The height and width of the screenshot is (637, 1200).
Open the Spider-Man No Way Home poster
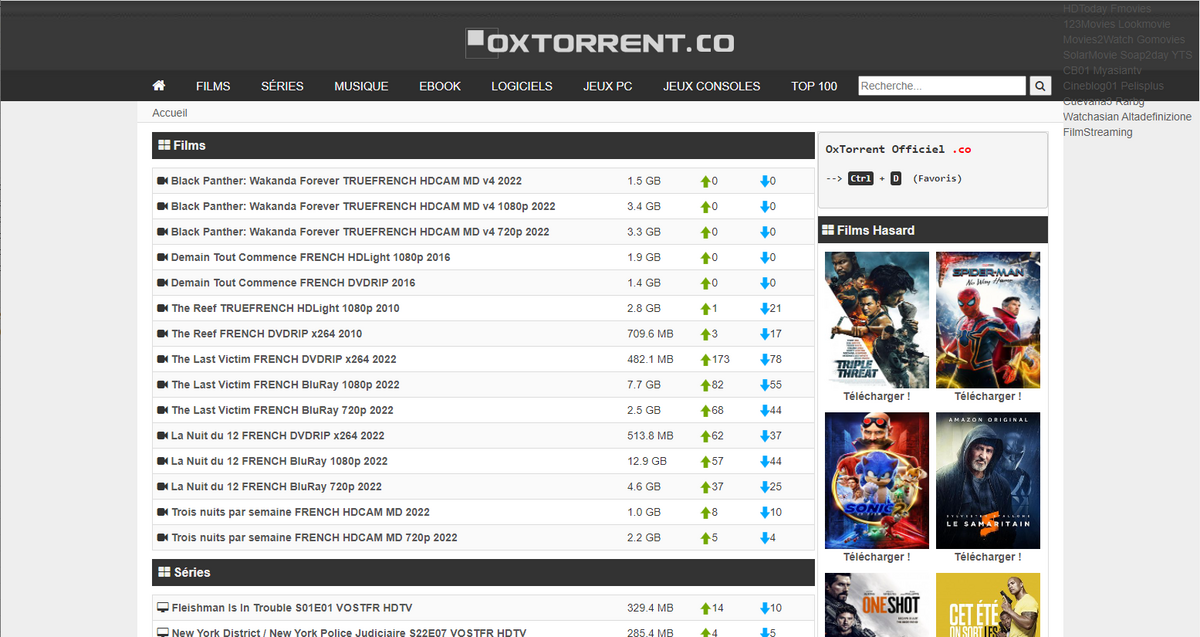click(988, 319)
